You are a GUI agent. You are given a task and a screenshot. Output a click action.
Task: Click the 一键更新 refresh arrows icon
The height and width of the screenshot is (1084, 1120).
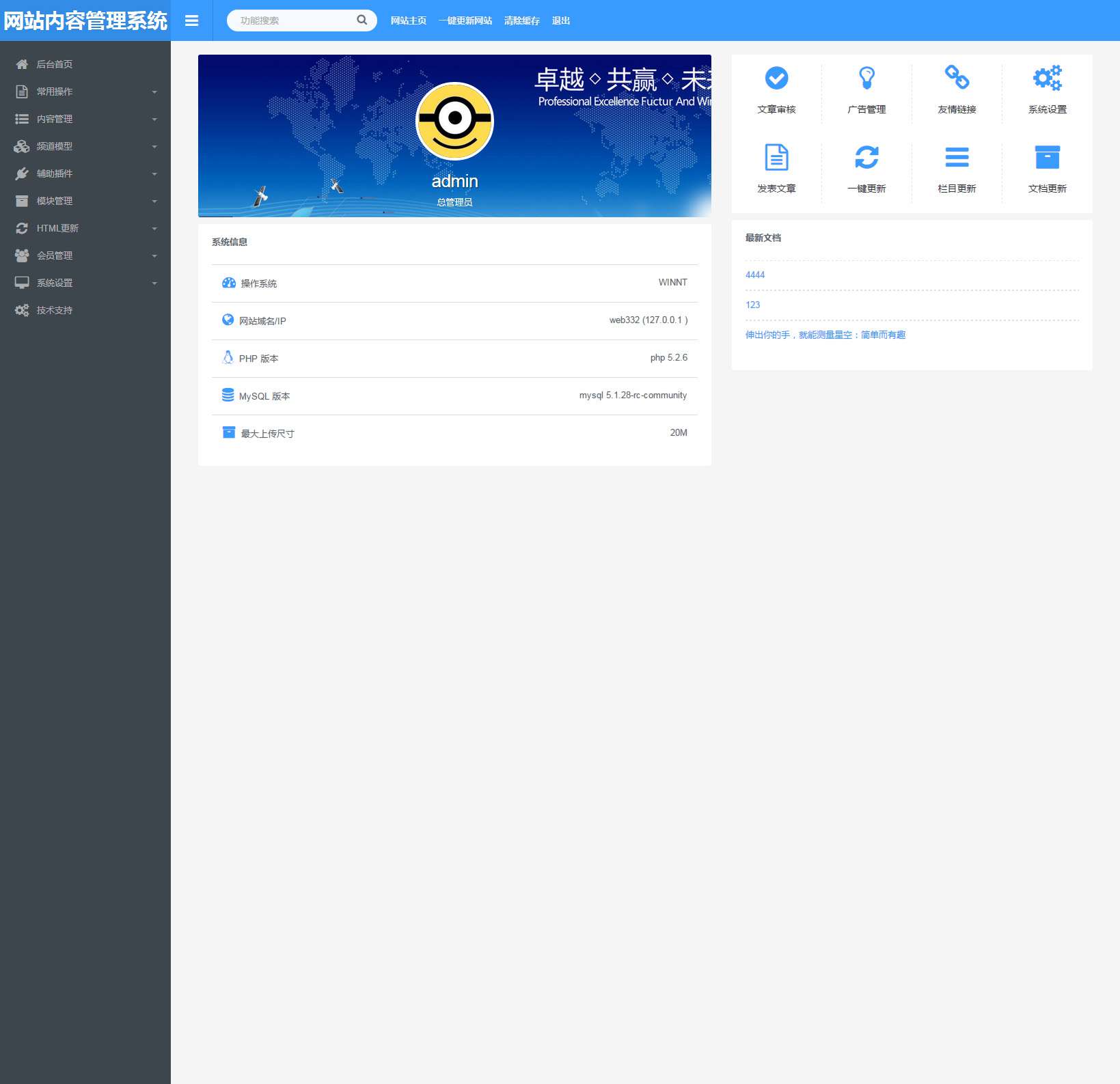(x=866, y=158)
